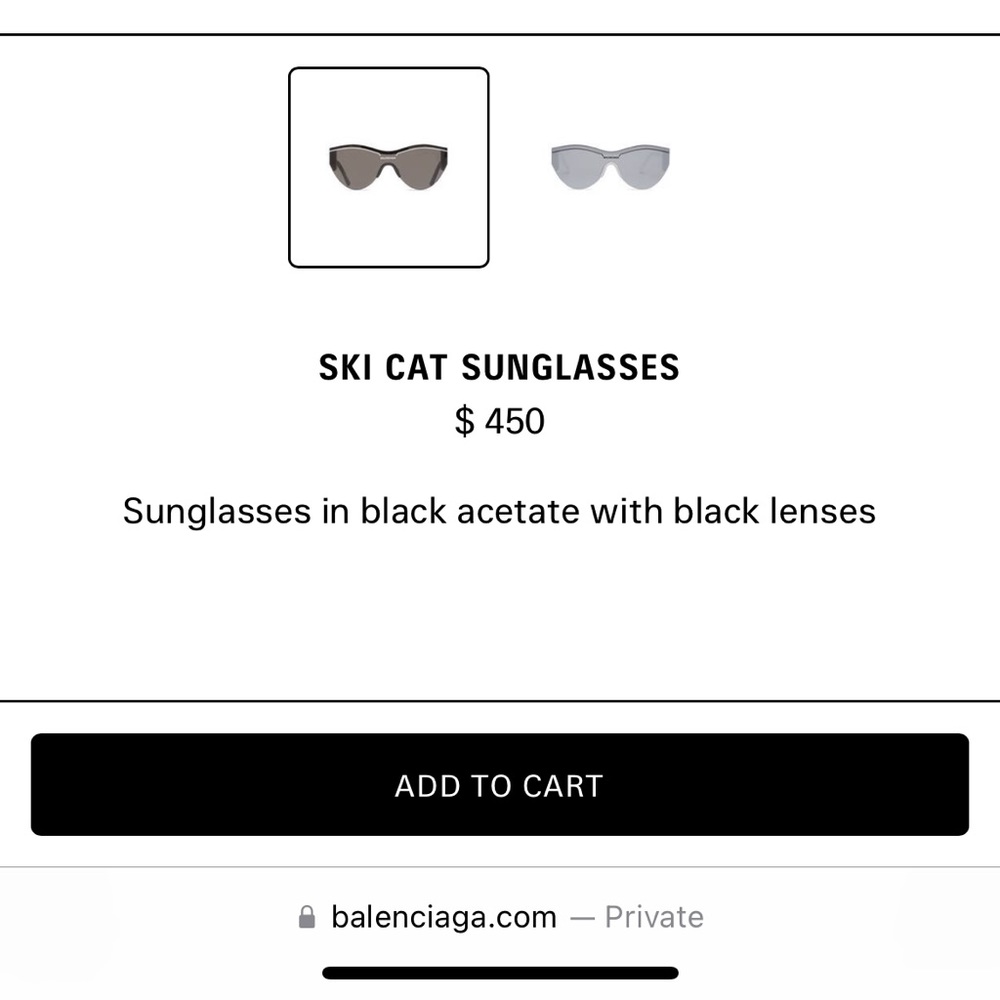Image resolution: width=1000 pixels, height=1000 pixels.
Task: Select the black Ski Cat sunglasses thumbnail
Action: (x=388, y=165)
